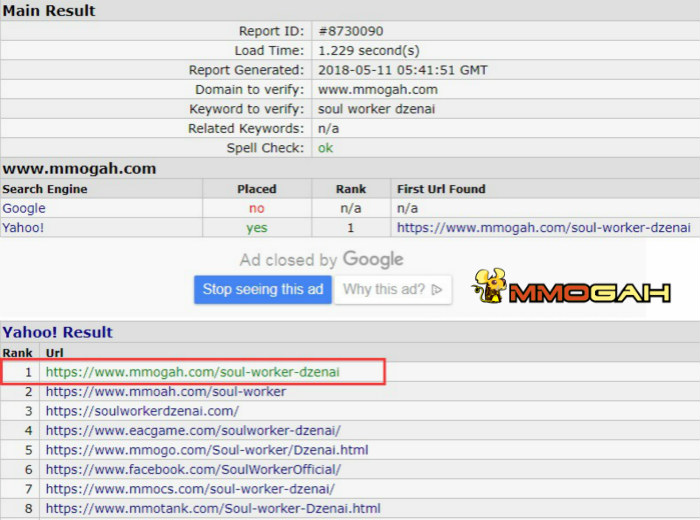
Task: Open the mmotank.com Soul-worker-Dzenai.html link
Action: coord(213,508)
